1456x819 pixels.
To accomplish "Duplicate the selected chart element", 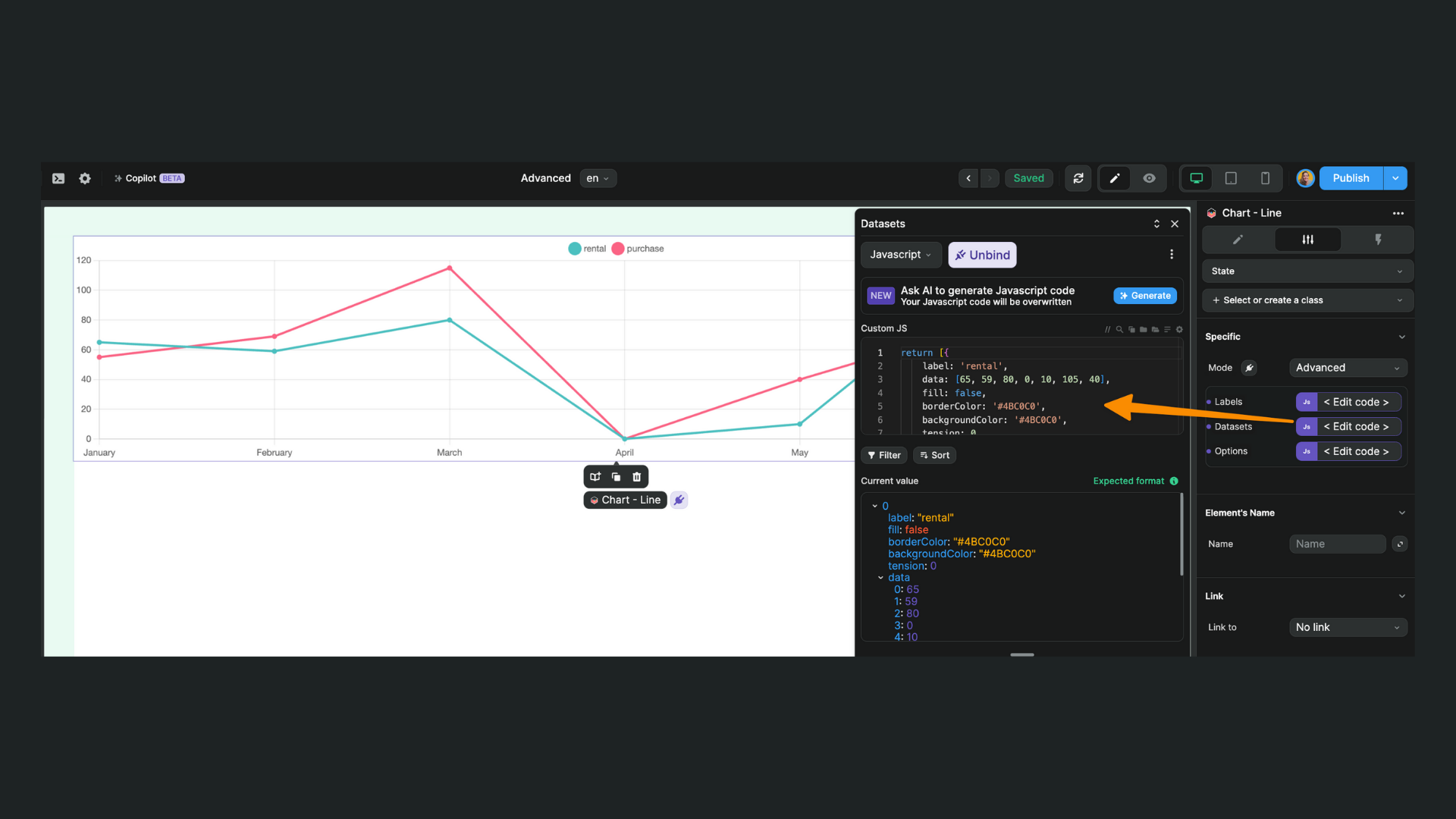I will tap(616, 476).
